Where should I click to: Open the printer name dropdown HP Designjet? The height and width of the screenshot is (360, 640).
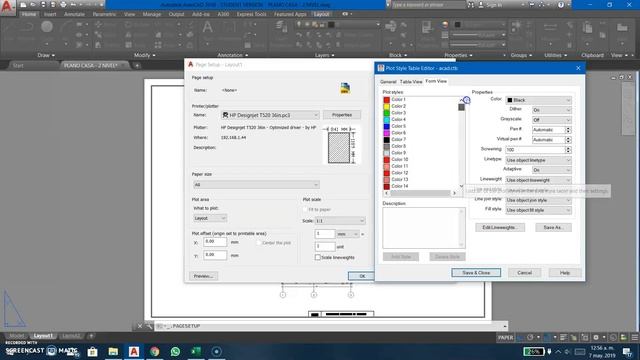[270, 116]
